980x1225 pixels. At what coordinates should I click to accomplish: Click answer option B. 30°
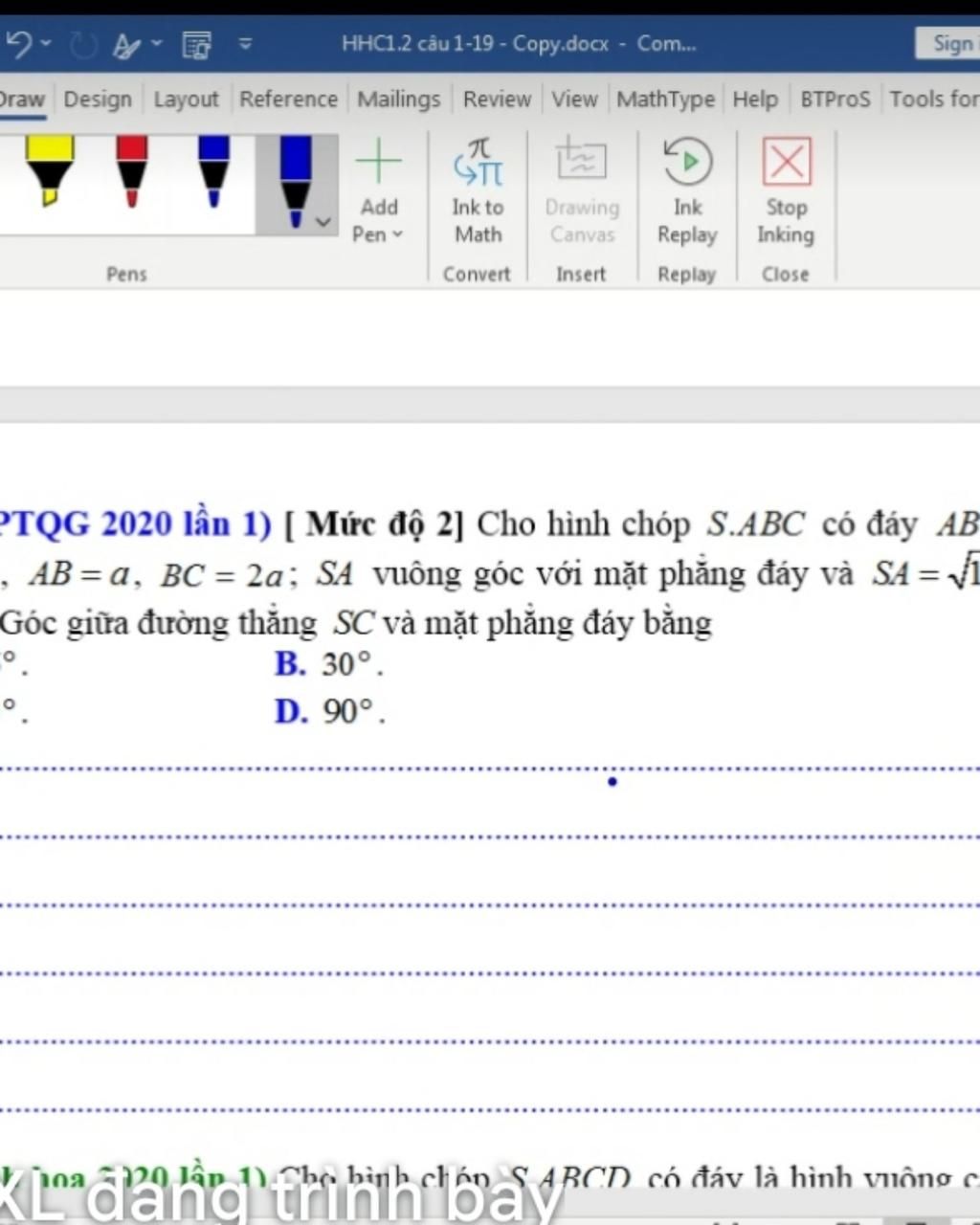coord(329,664)
